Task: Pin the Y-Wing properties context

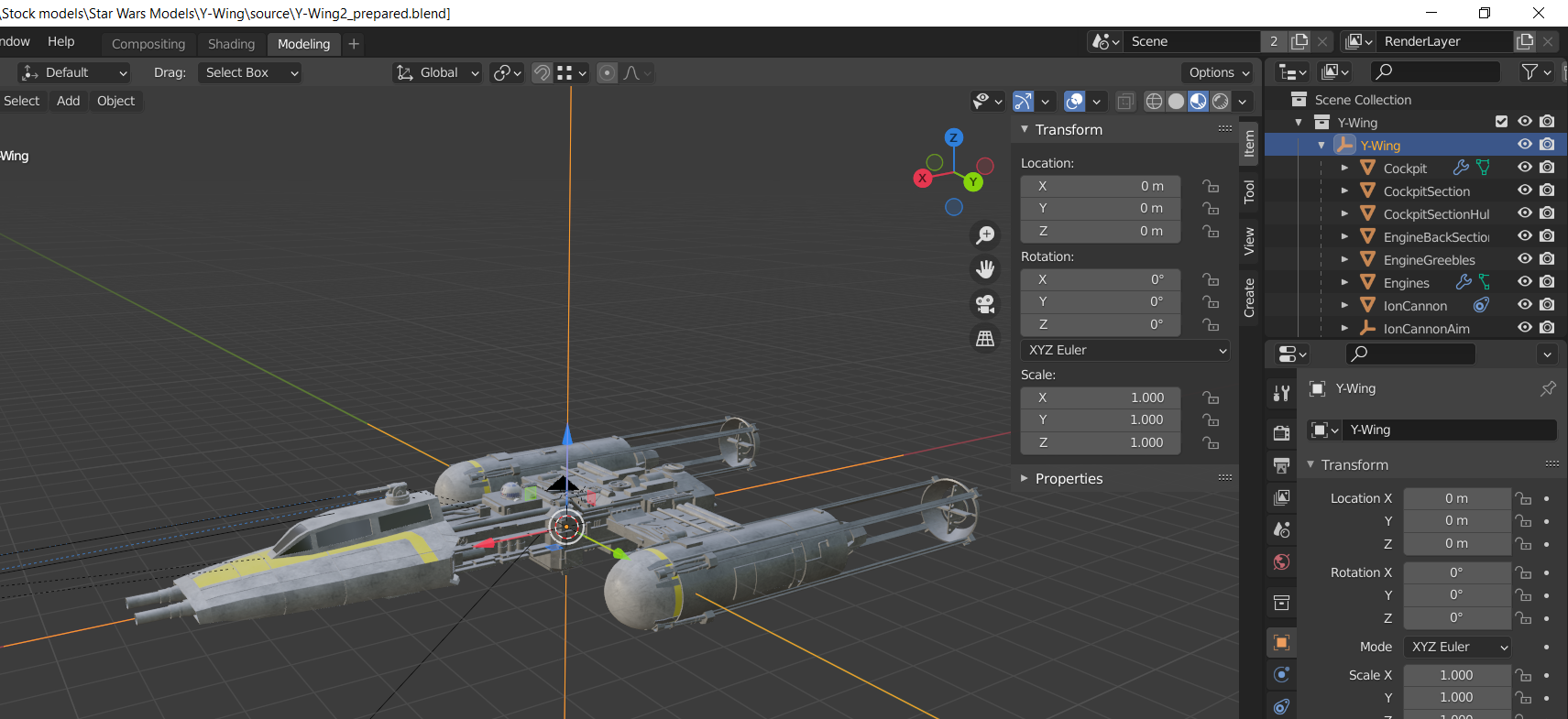Action: [x=1548, y=388]
